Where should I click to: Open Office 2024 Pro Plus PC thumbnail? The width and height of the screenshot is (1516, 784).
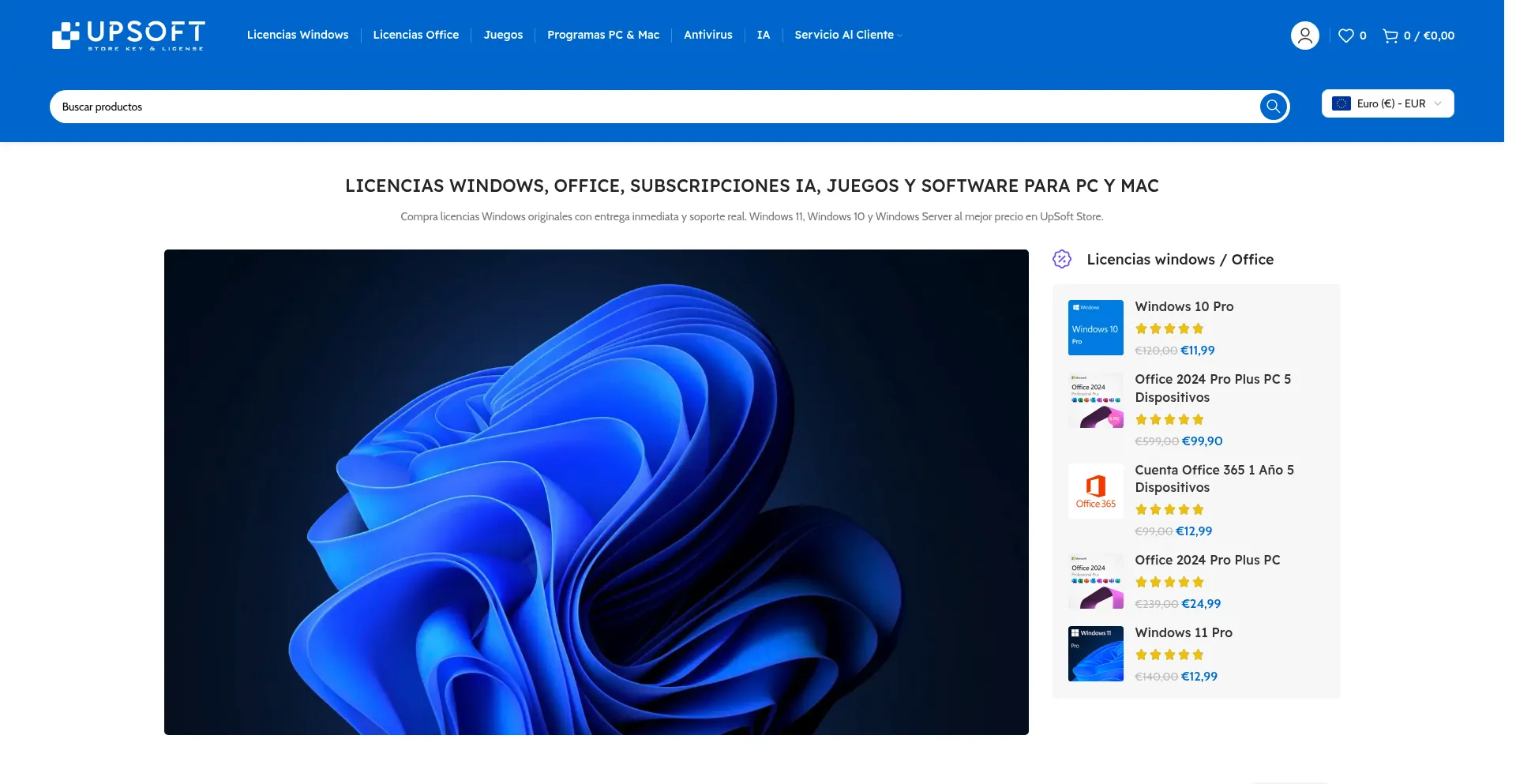1095,581
